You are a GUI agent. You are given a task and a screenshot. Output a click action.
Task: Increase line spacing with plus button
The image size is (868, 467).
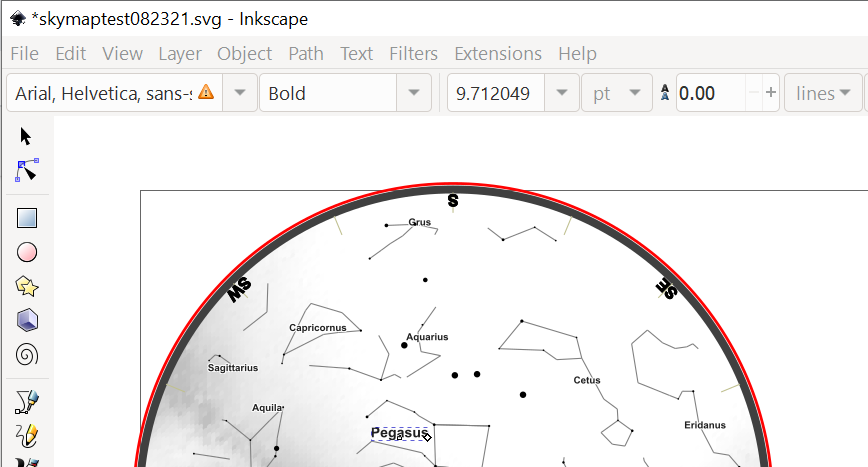pos(771,92)
